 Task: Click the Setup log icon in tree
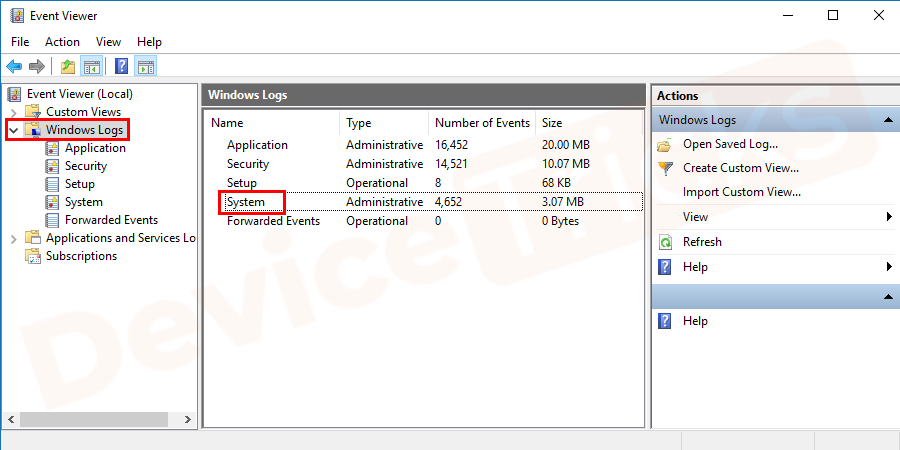point(52,184)
